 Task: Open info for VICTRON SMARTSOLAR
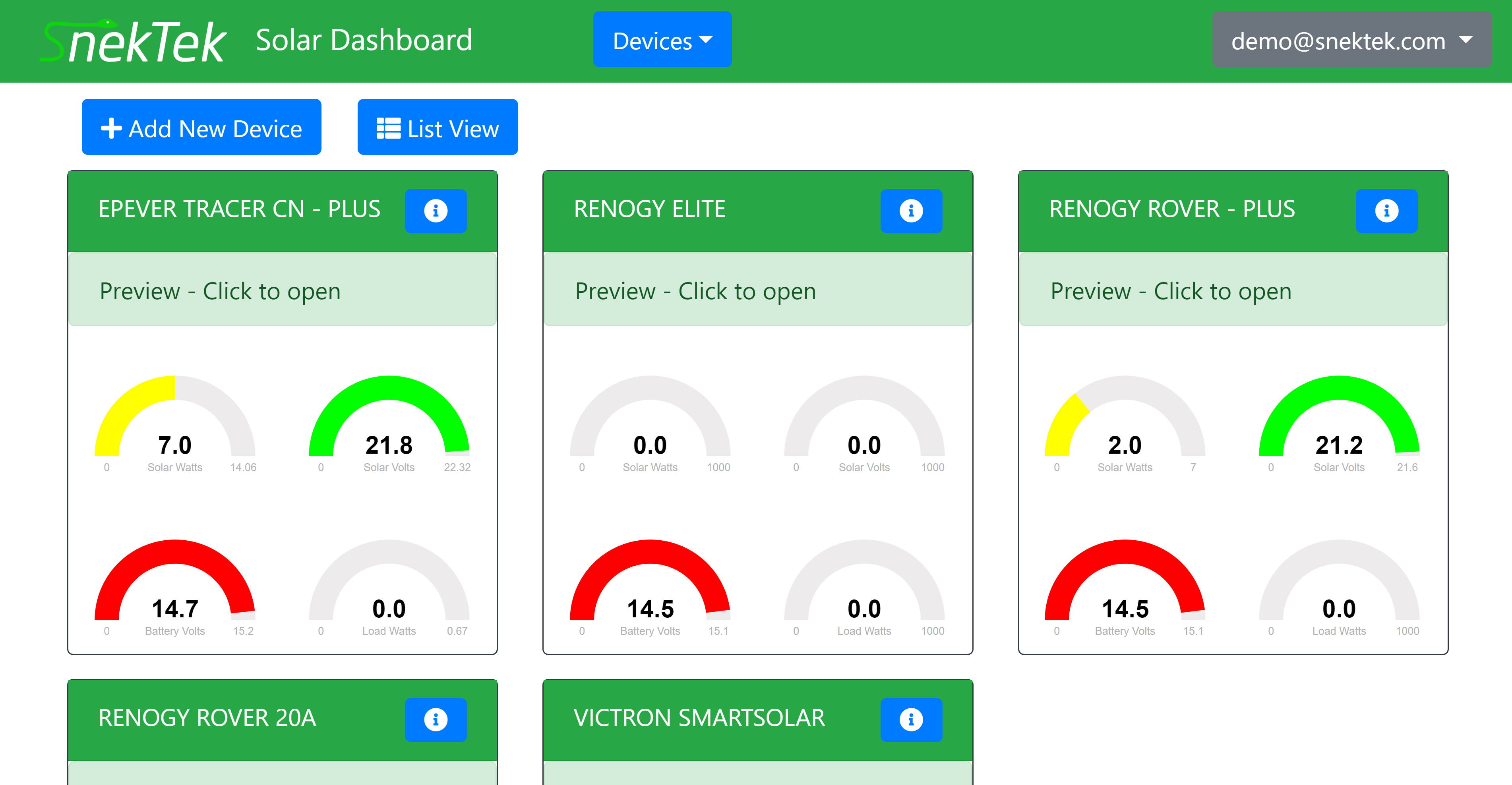click(x=911, y=719)
